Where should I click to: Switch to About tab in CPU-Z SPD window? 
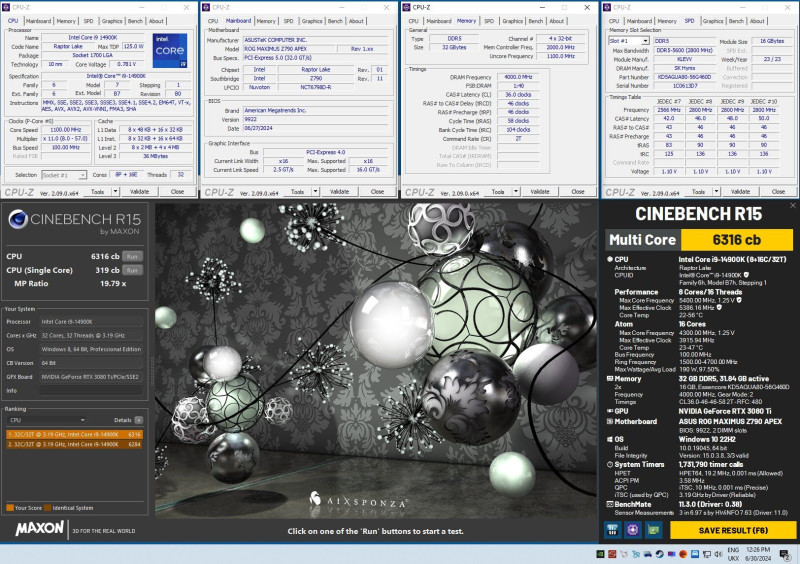pos(757,21)
